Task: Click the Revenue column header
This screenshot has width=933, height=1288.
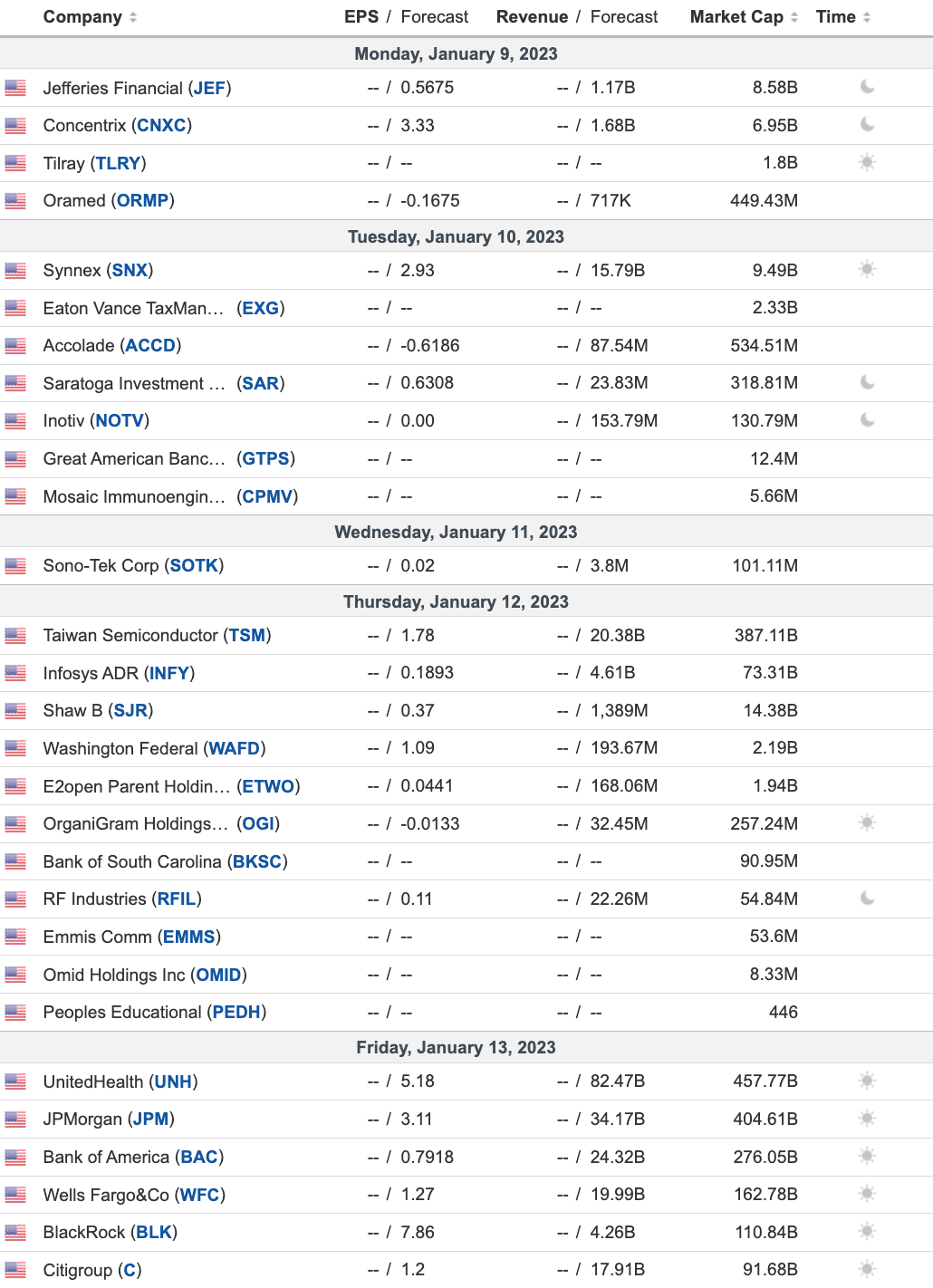Action: coord(532,17)
